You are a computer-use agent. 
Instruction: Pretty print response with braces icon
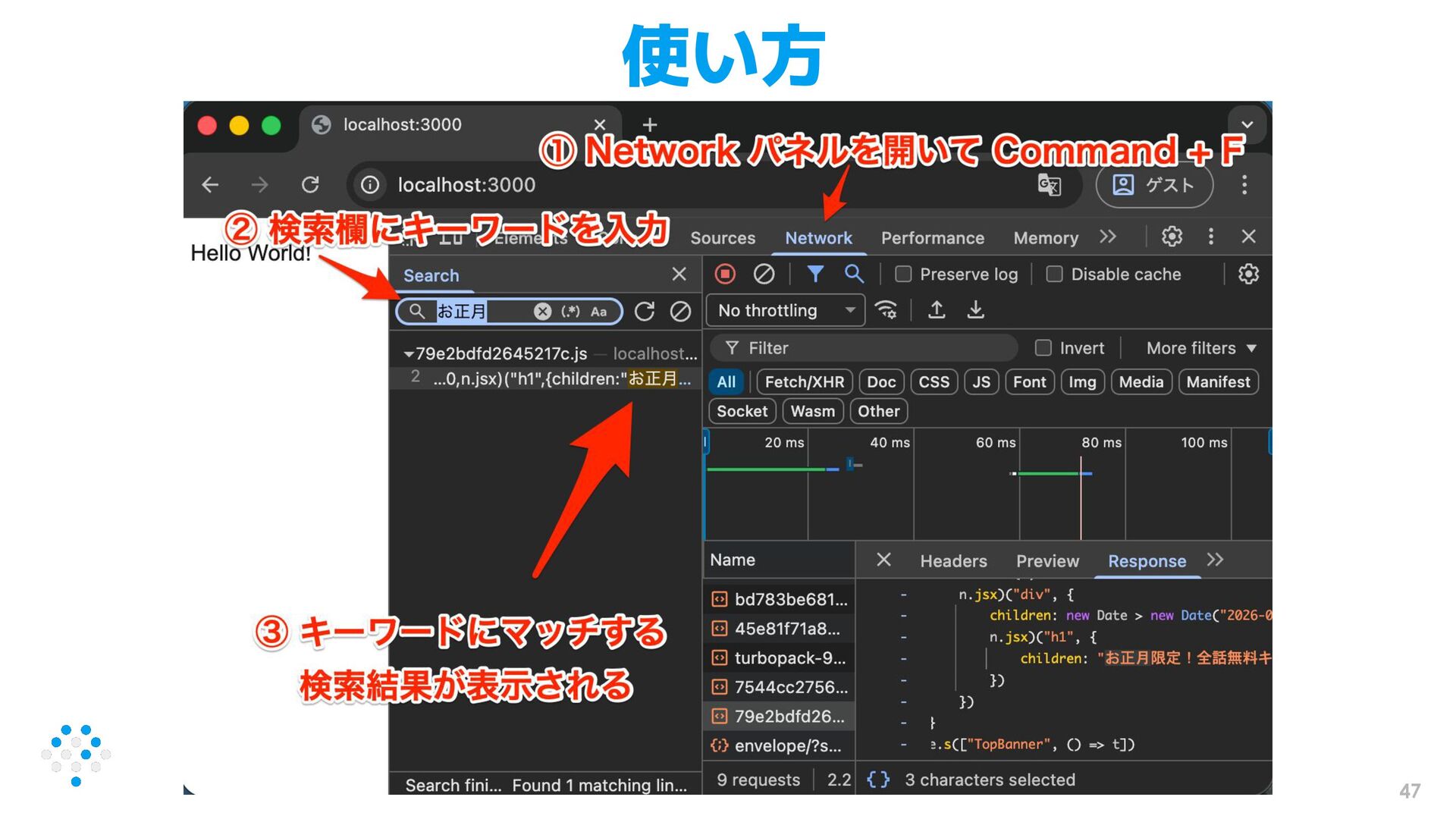pos(877,780)
